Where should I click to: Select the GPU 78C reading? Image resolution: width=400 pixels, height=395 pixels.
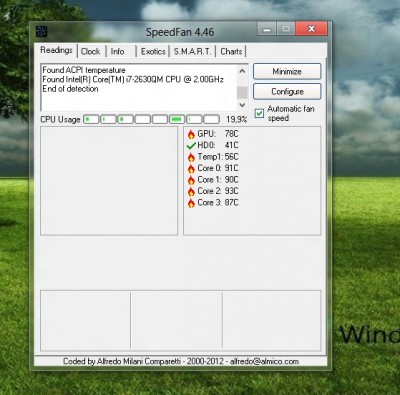pyautogui.click(x=218, y=134)
